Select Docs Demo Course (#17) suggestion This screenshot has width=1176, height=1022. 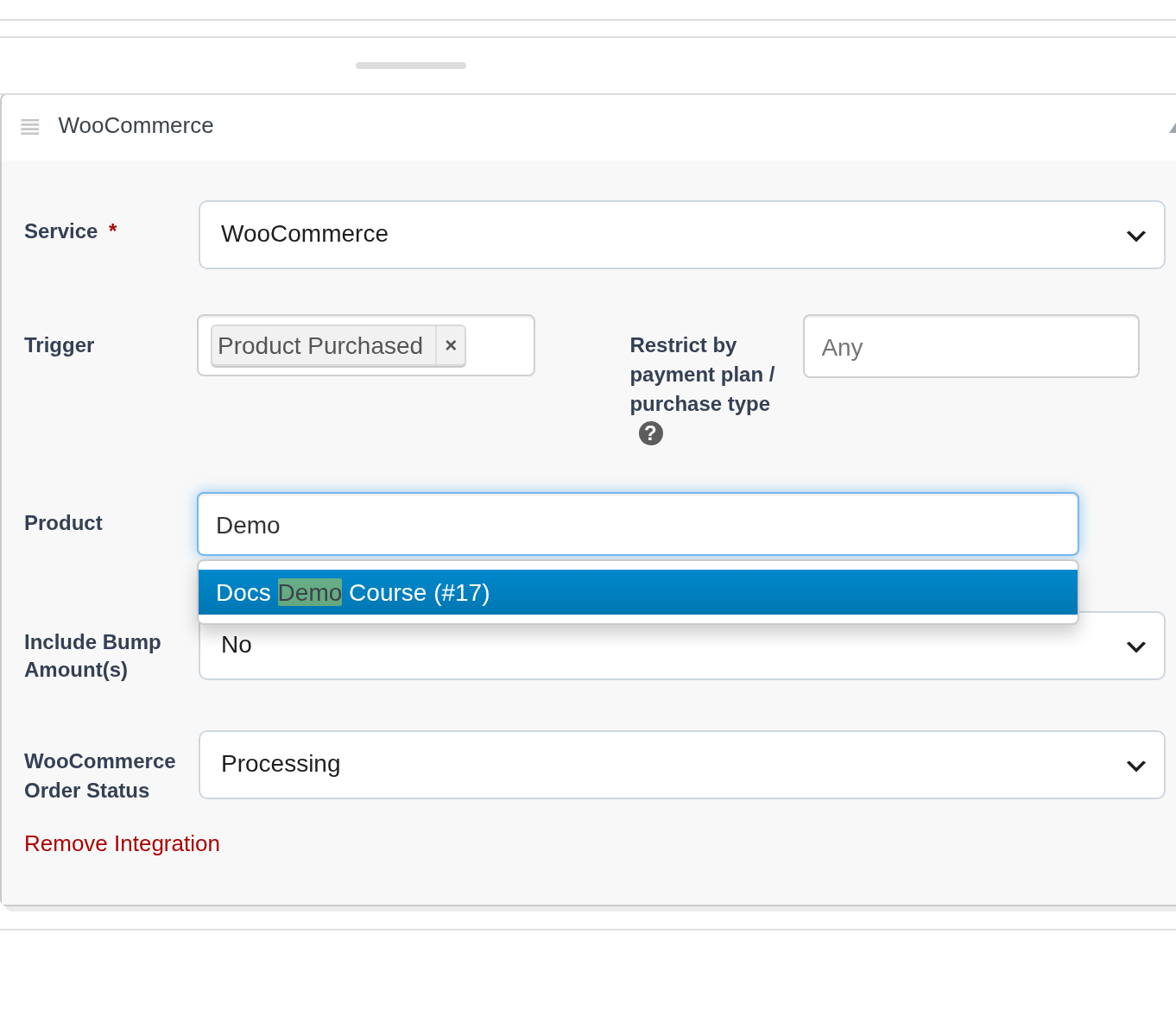pos(638,592)
